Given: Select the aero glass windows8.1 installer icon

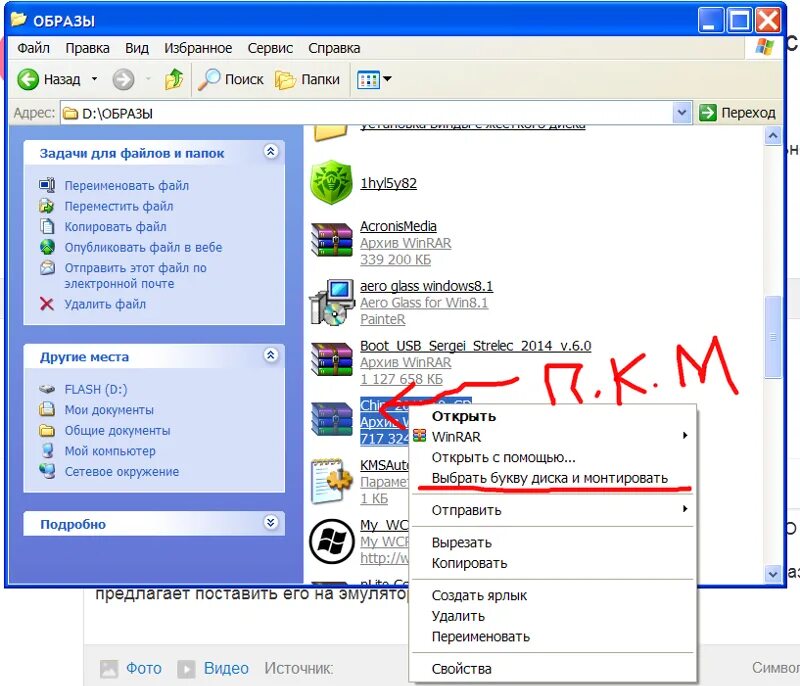Looking at the screenshot, I should (x=332, y=302).
